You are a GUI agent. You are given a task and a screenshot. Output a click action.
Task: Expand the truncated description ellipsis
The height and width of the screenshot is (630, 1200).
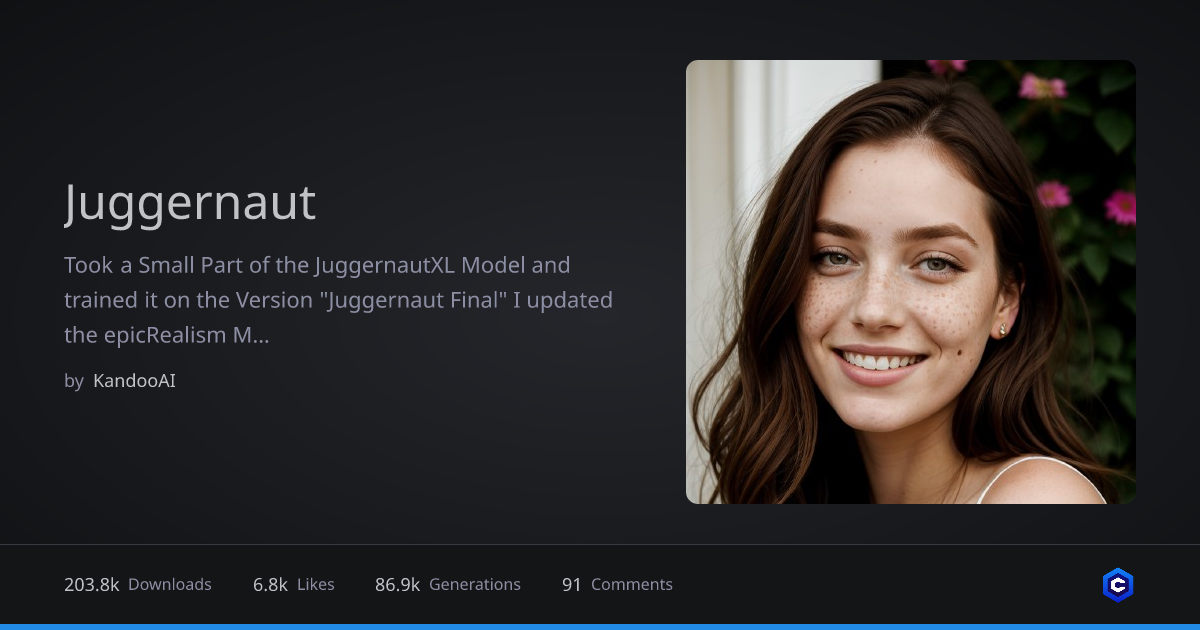pyautogui.click(x=261, y=336)
